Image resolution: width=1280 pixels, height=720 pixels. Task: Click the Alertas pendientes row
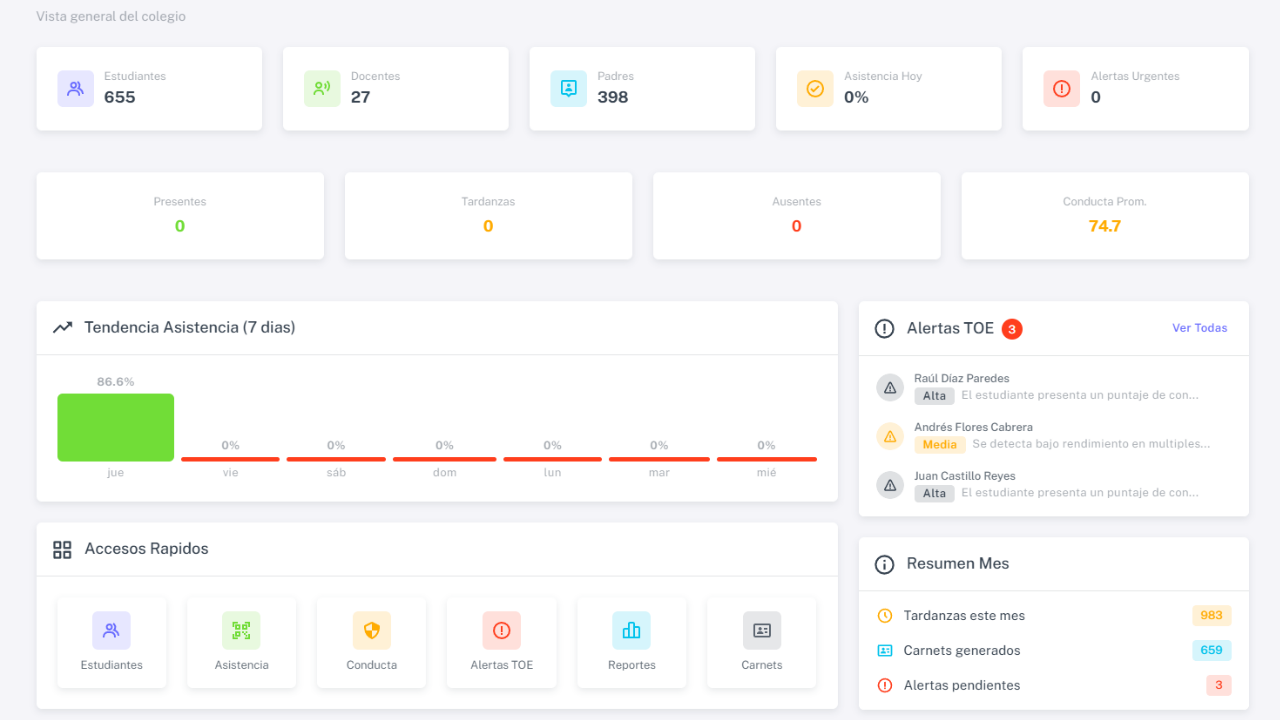tap(1053, 685)
